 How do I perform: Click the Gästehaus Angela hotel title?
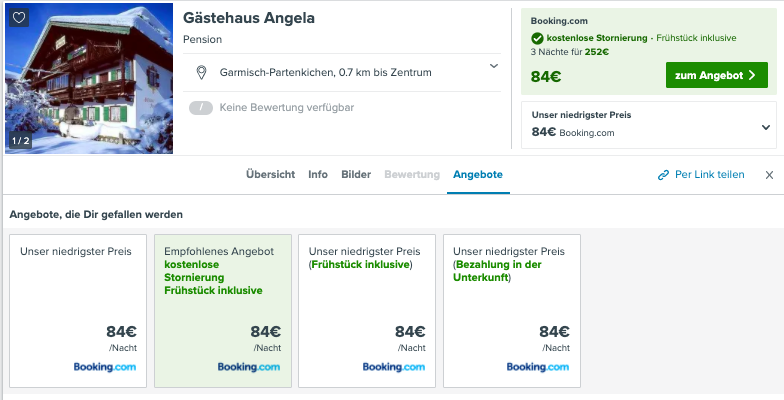click(249, 18)
